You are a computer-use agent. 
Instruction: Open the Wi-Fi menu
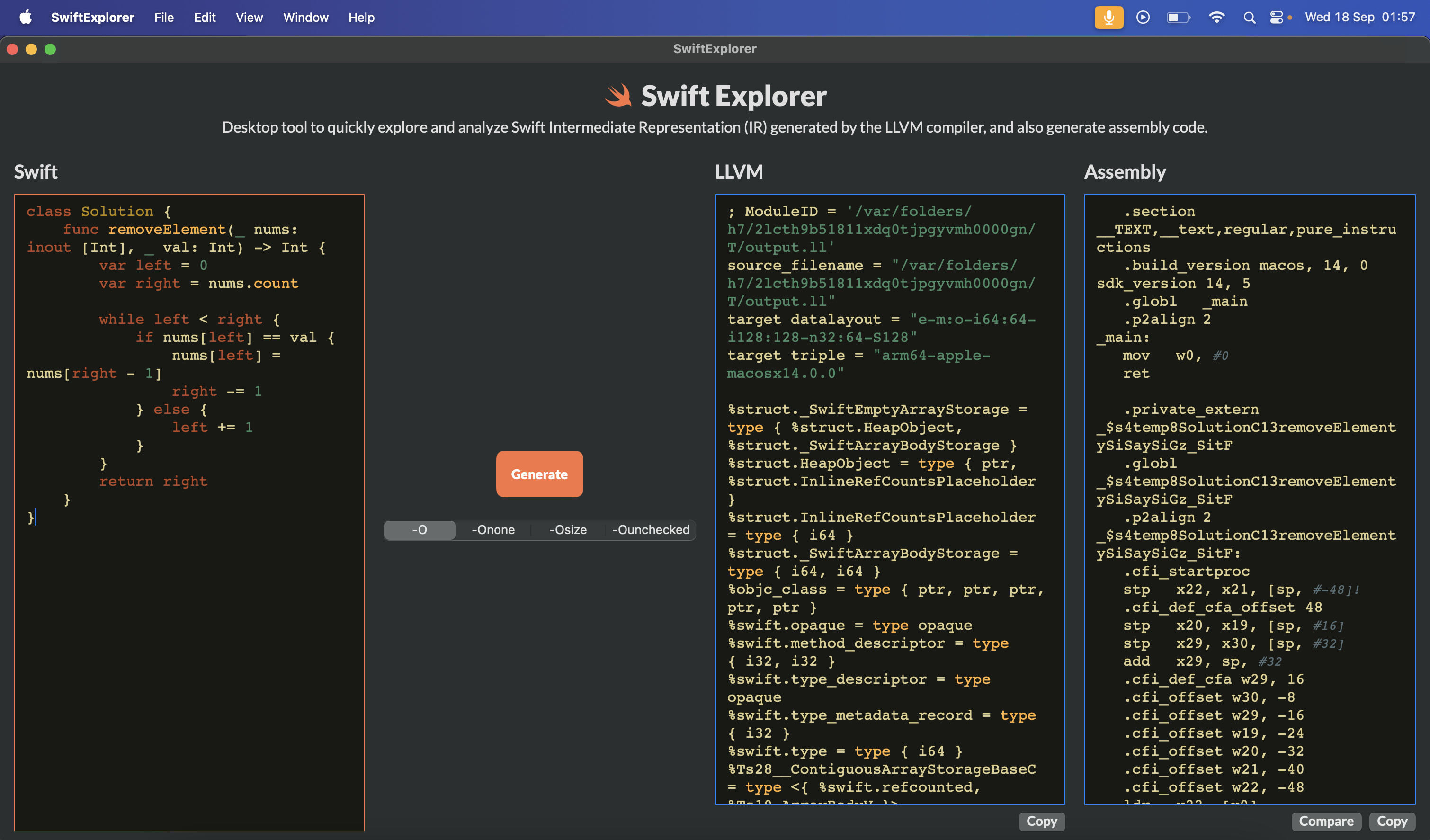(1216, 17)
